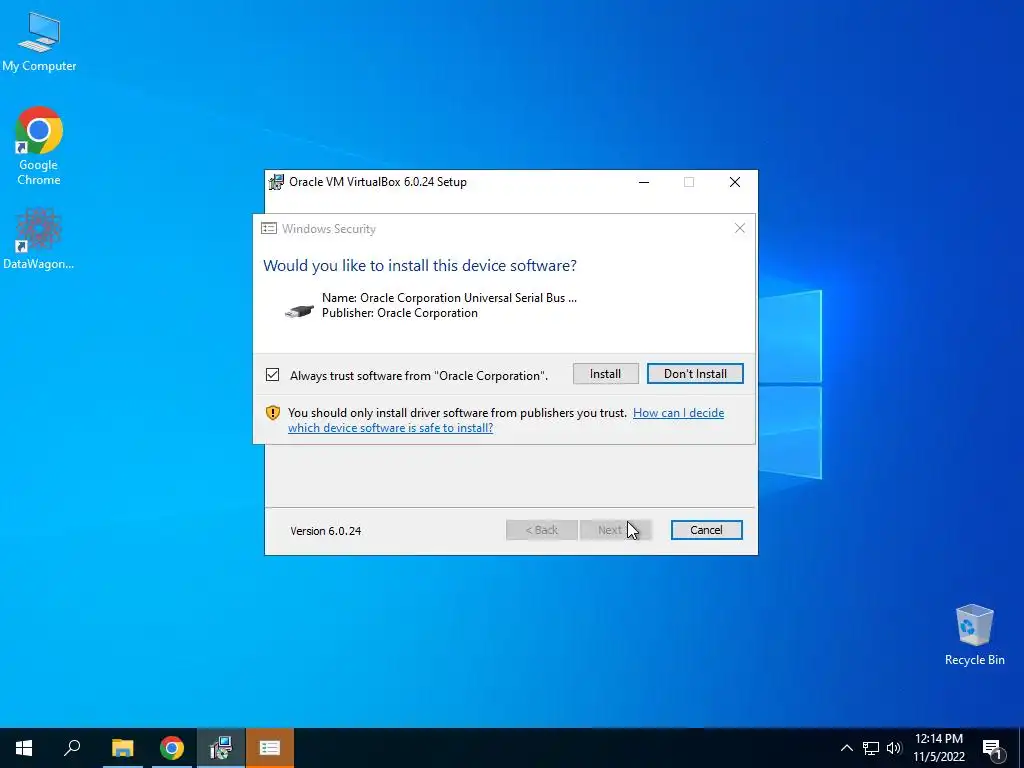Viewport: 1024px width, 768px height.
Task: Open Google Chrome desktop shortcut
Action: click(x=39, y=146)
